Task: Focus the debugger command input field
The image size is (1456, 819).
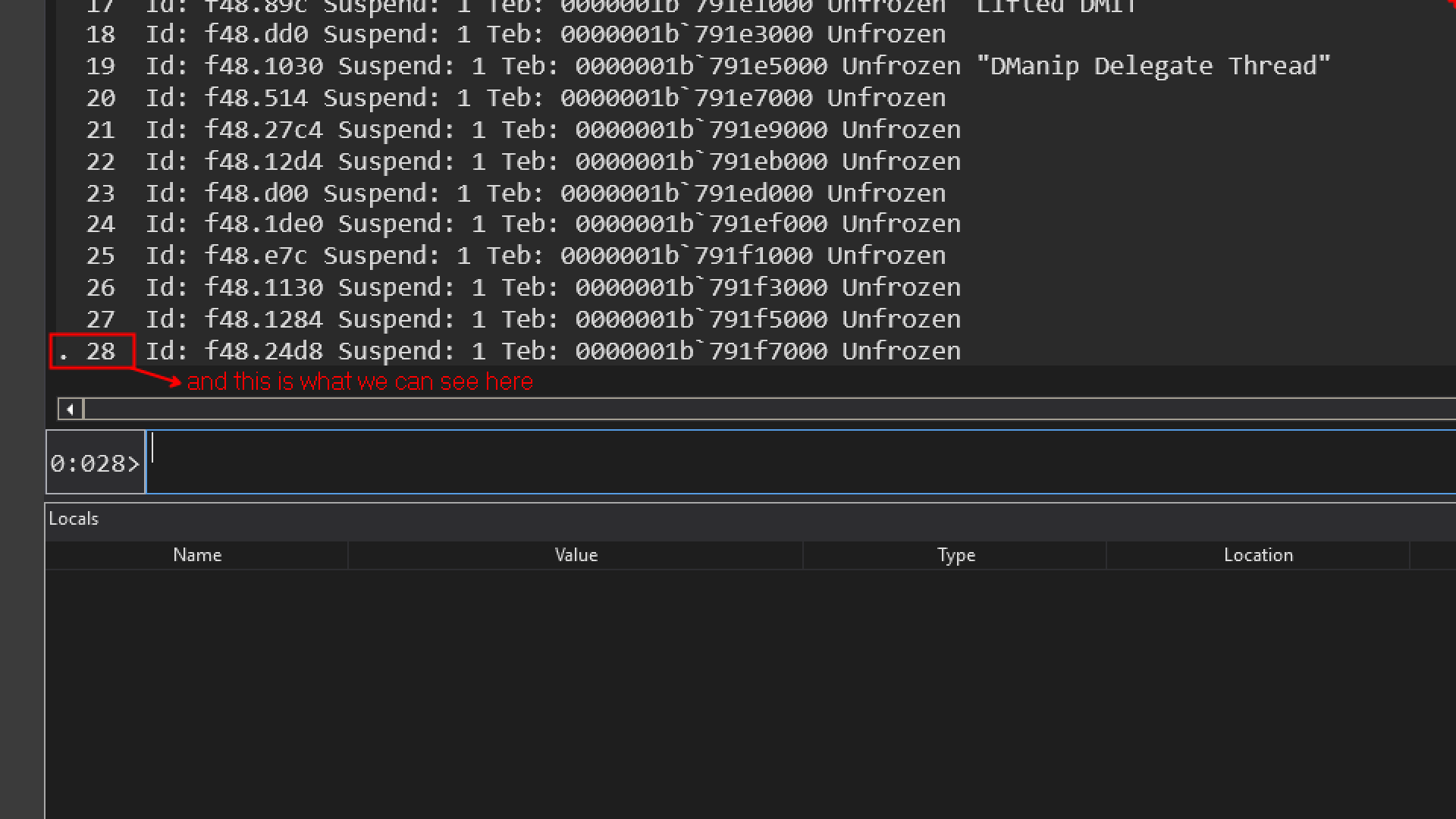Action: click(796, 462)
